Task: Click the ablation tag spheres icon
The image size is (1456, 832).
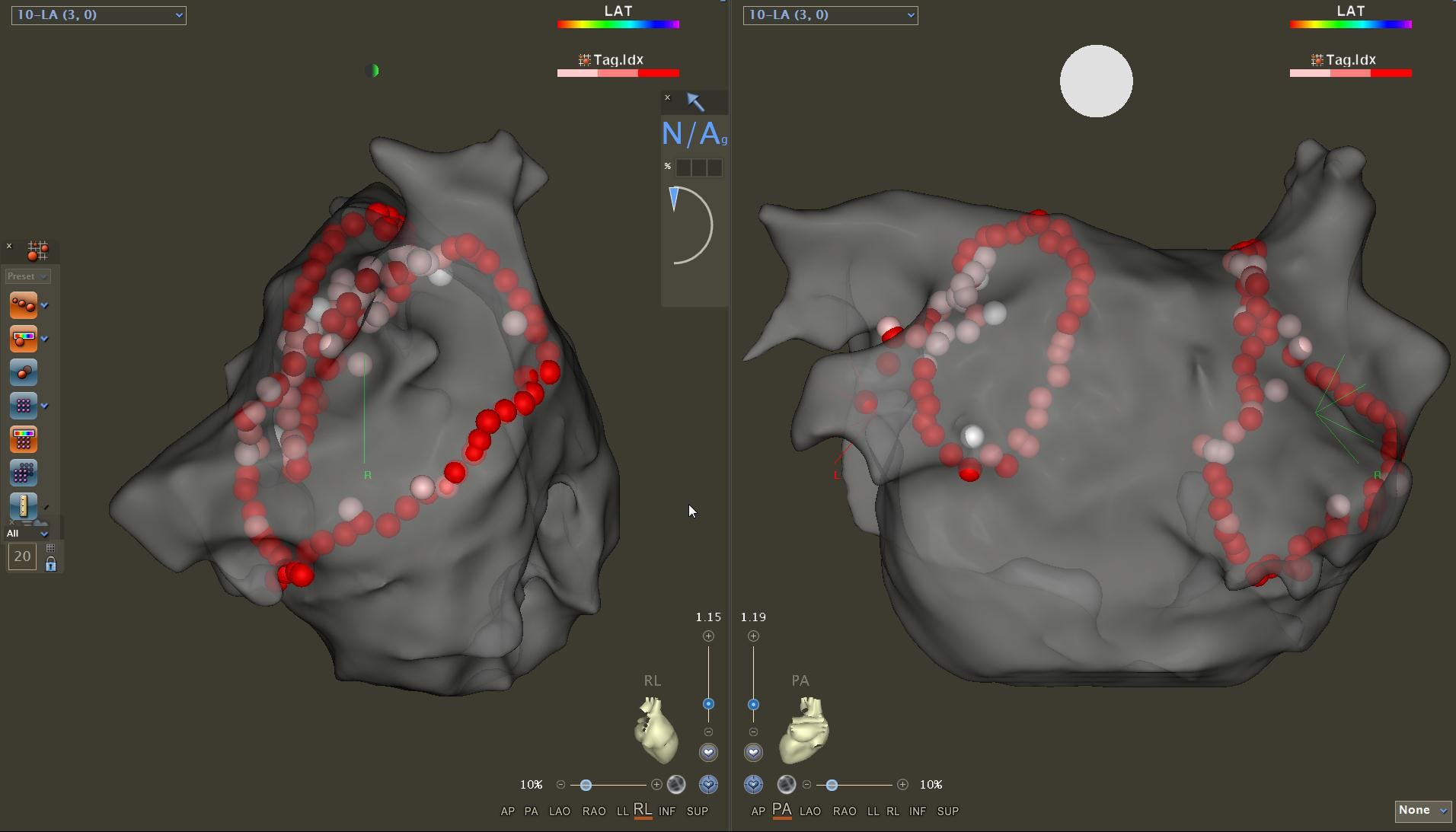Action: [x=23, y=305]
